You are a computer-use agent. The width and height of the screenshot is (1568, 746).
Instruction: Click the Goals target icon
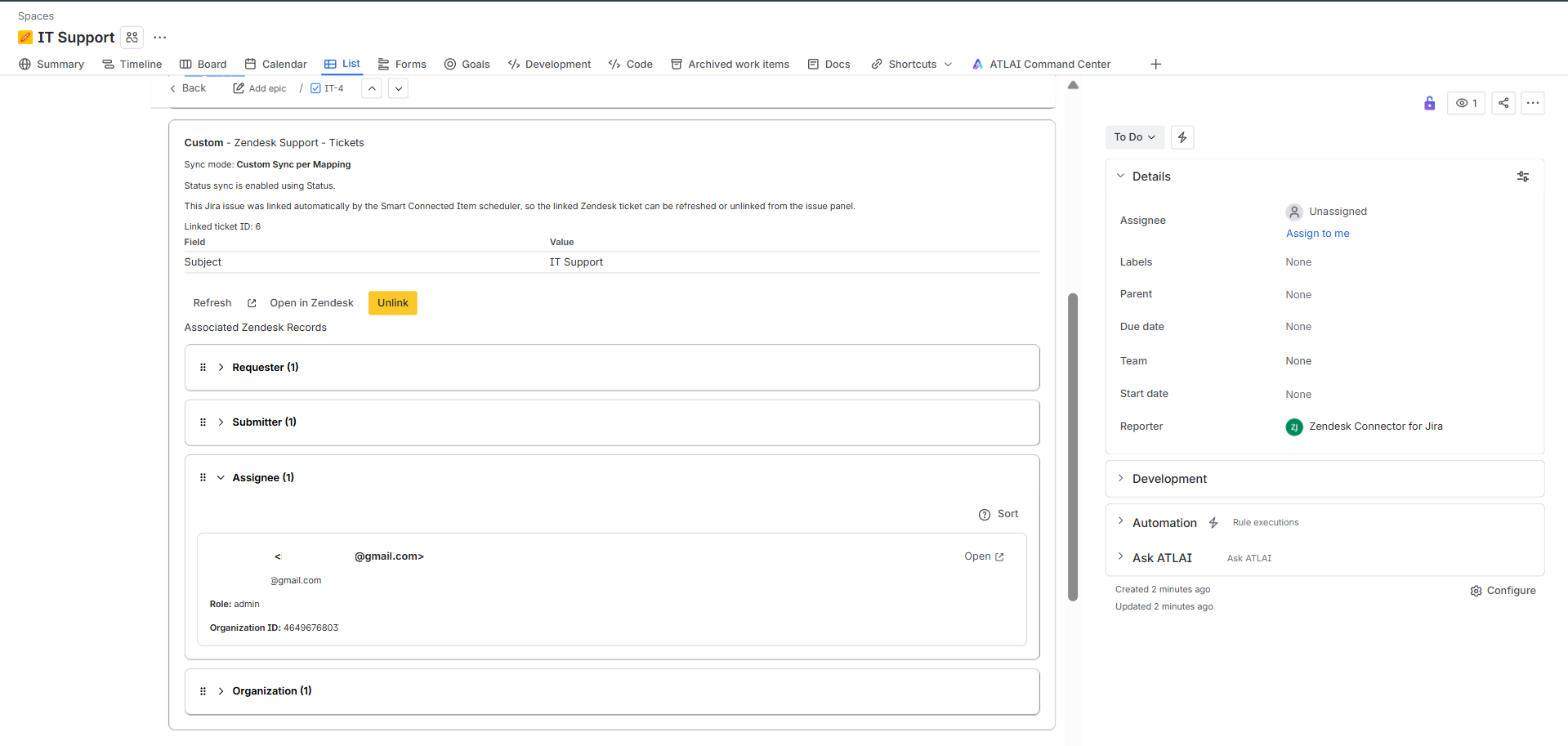[450, 65]
